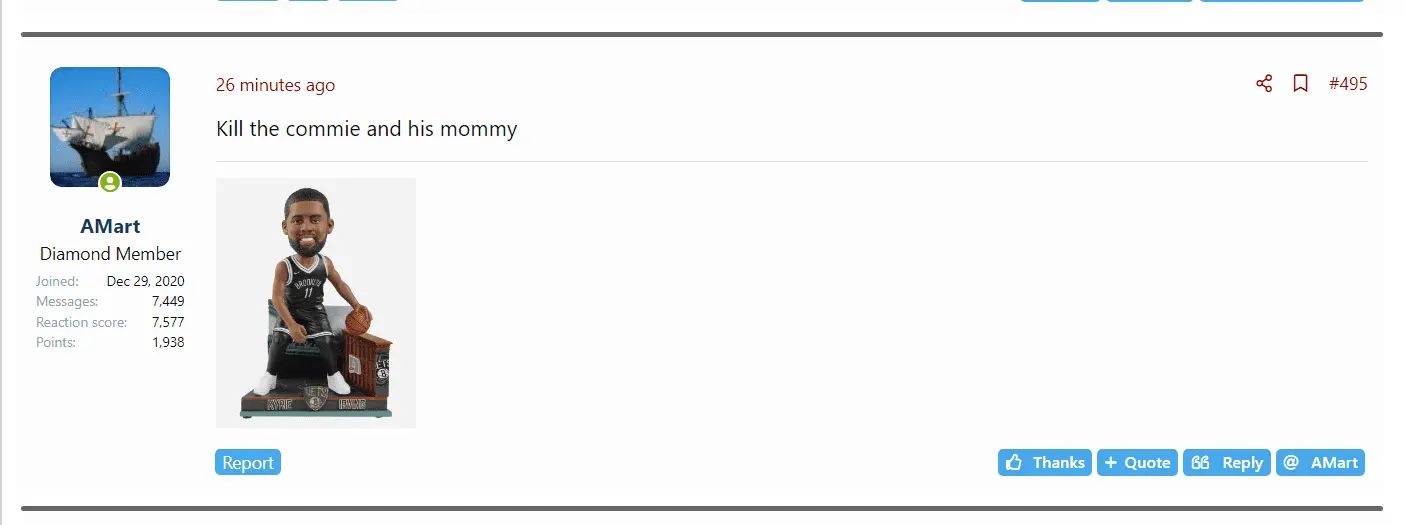Click the Diamond Member user title
This screenshot has width=1406, height=525.
pos(110,254)
